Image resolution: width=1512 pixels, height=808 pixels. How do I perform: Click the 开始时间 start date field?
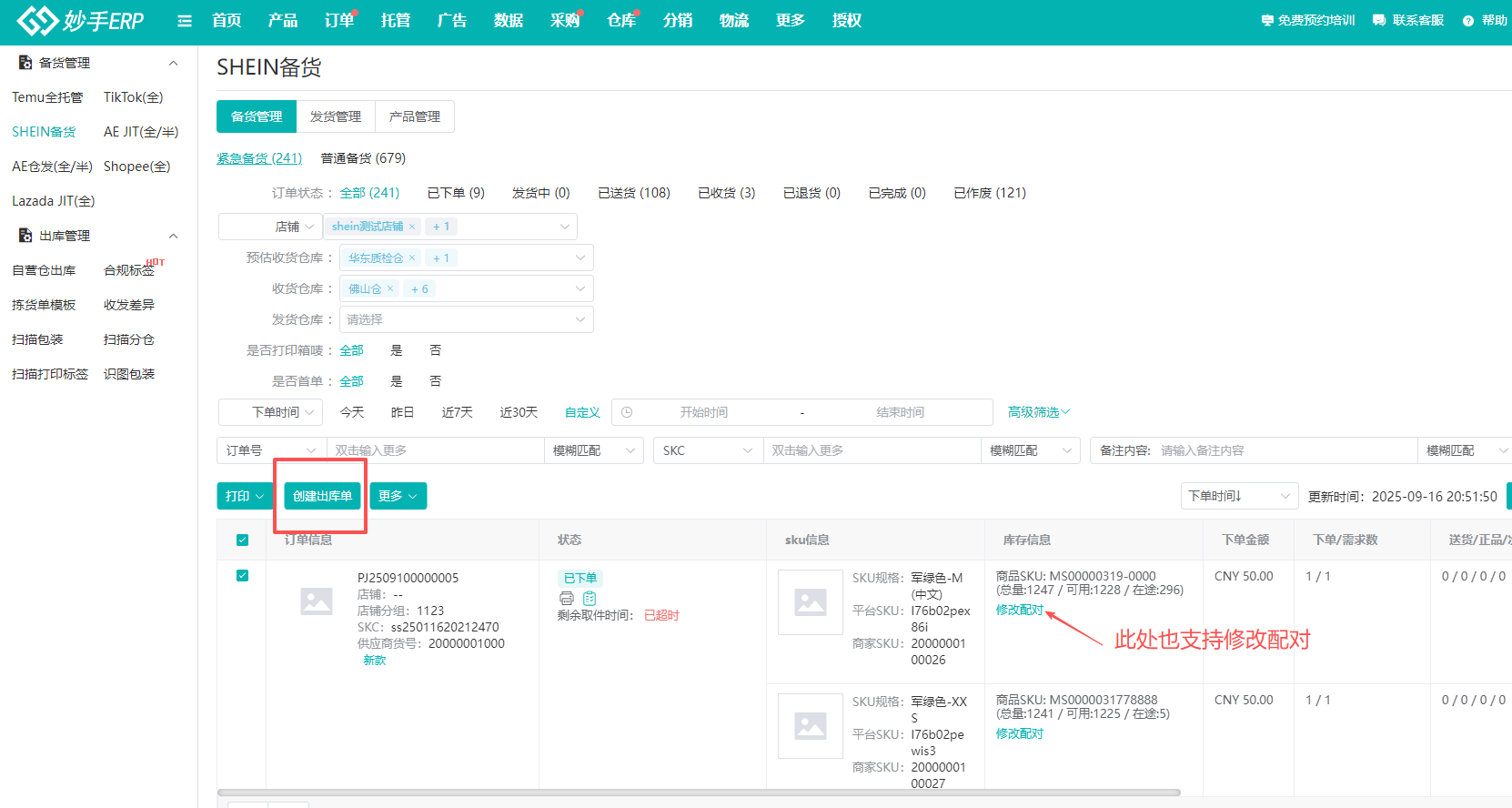(x=704, y=412)
